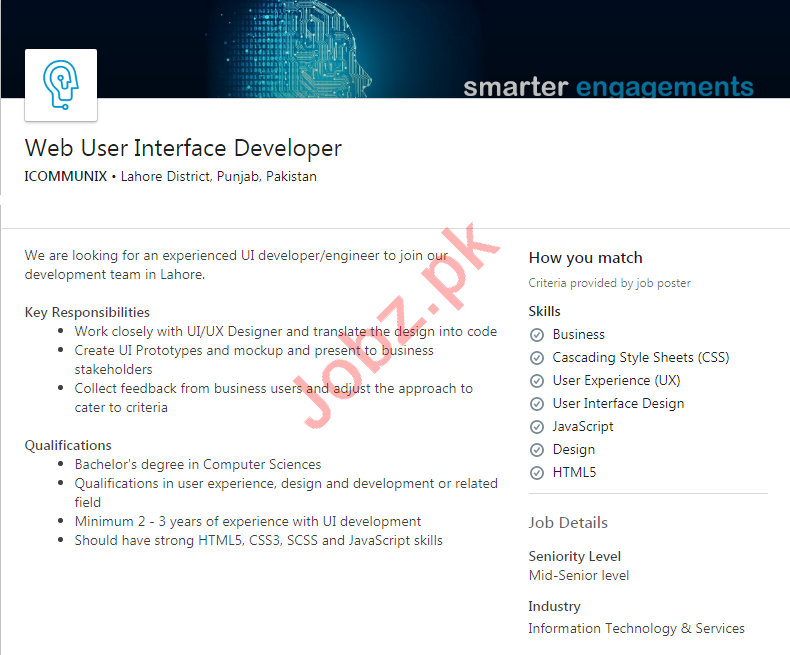Open the ICOMMUNIX company name link
This screenshot has height=655, width=790.
[x=65, y=176]
